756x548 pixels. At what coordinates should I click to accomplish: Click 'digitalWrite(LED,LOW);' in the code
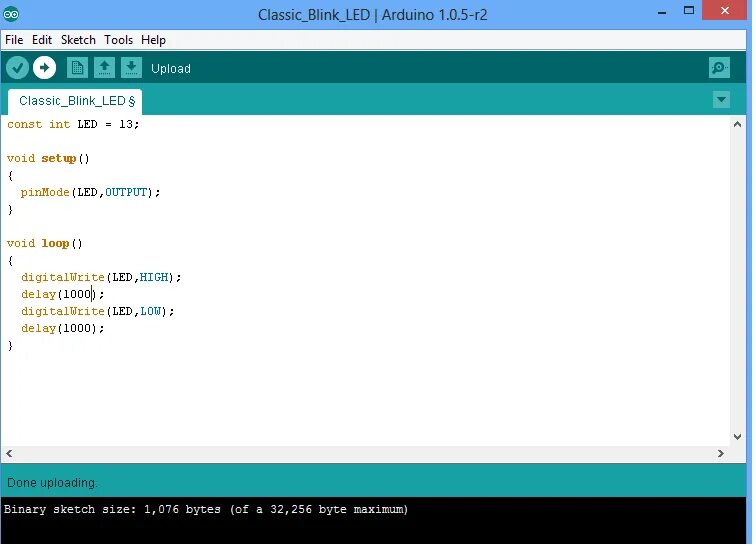click(98, 312)
